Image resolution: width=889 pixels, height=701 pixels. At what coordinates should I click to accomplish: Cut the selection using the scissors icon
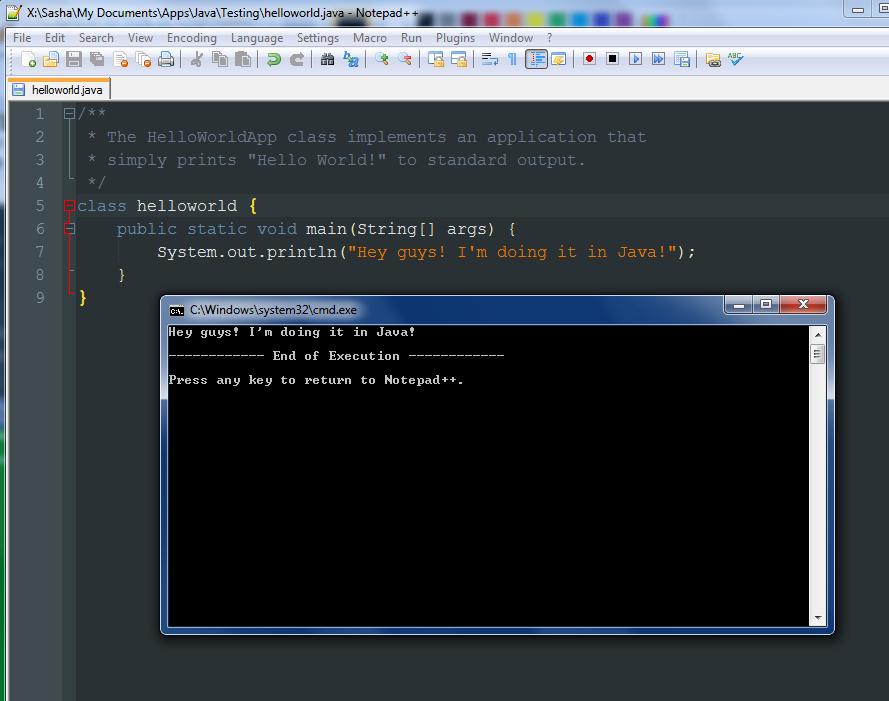197,59
